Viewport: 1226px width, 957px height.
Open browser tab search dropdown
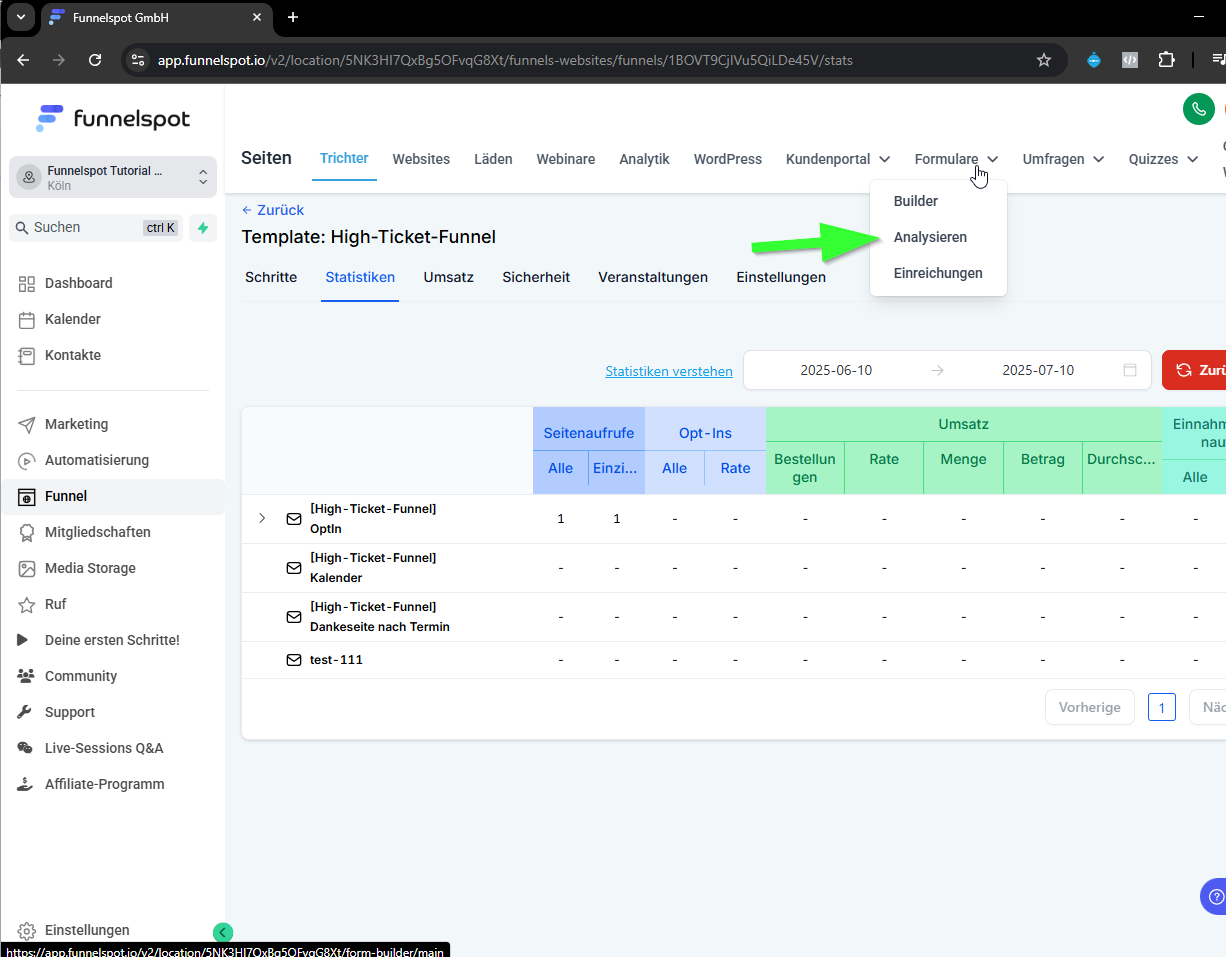[19, 17]
